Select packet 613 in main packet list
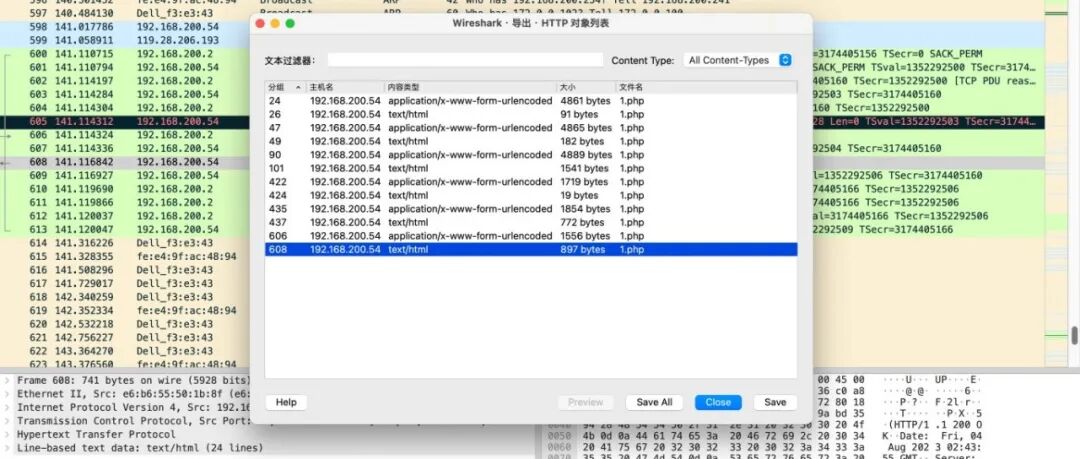 tap(124, 230)
